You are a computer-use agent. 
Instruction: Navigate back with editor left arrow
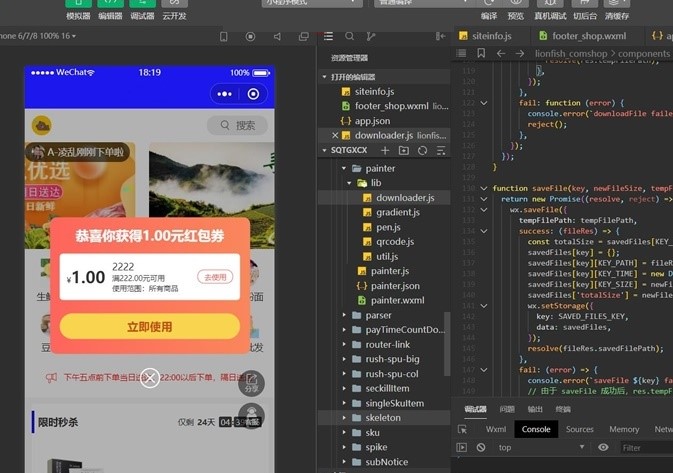coord(500,54)
